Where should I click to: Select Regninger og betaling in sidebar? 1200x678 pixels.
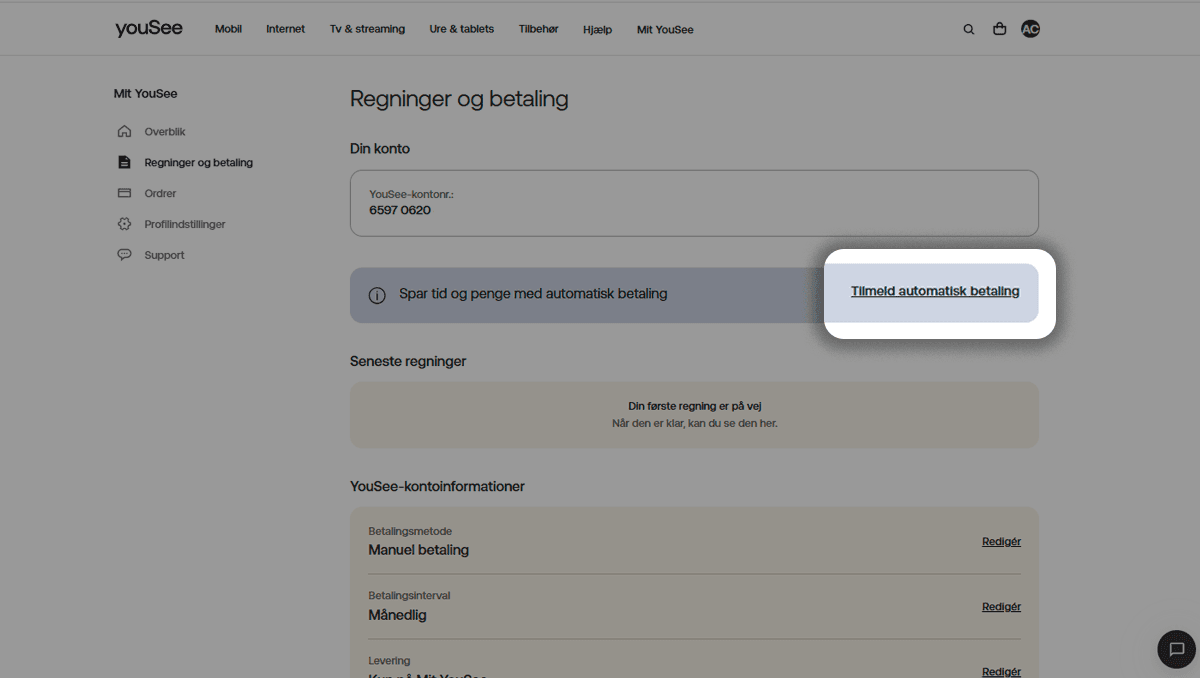[198, 162]
